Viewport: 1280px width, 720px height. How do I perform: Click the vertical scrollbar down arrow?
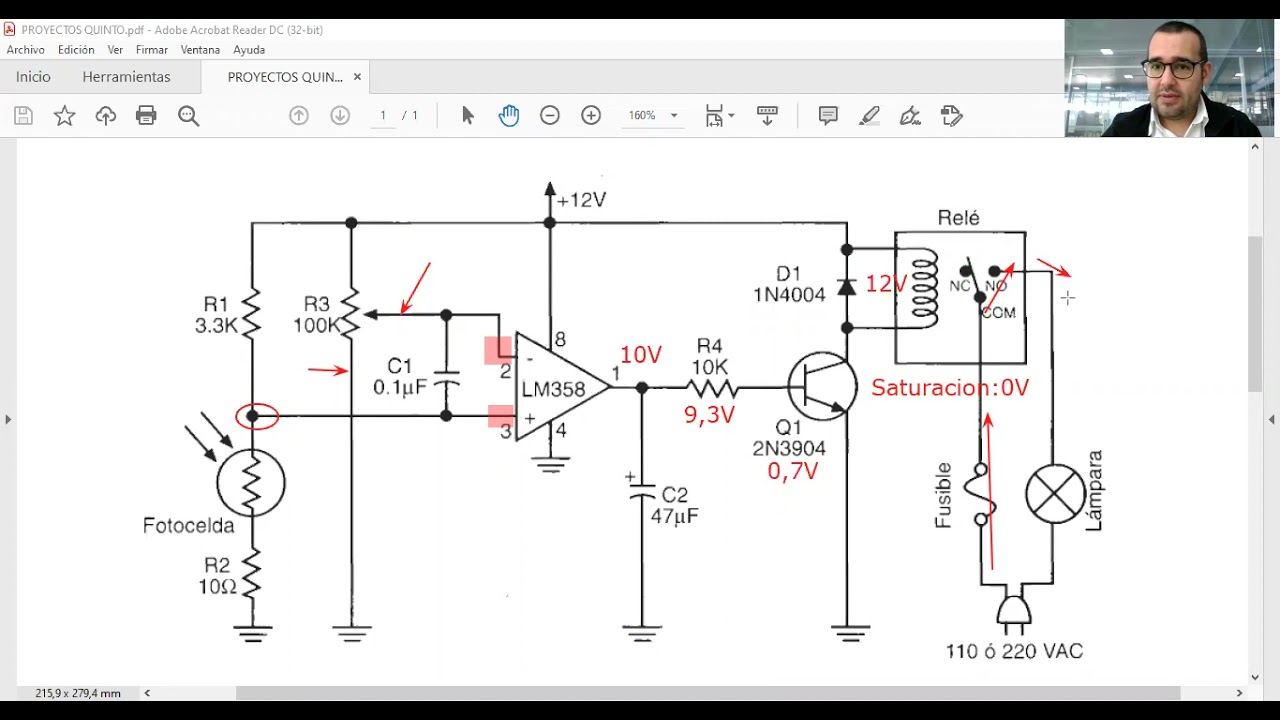1255,677
